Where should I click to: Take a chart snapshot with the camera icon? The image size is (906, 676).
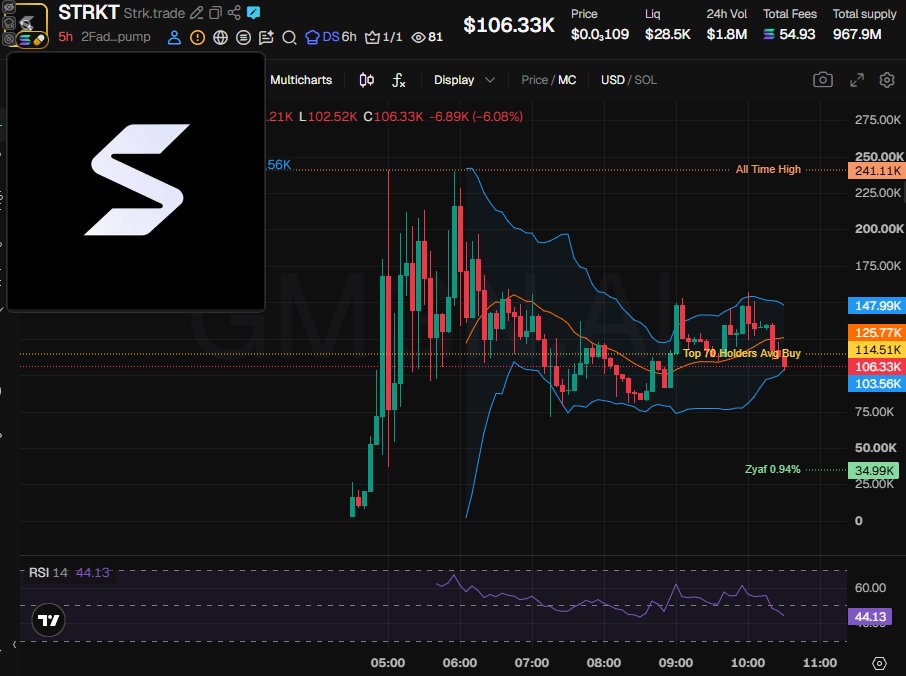click(823, 80)
